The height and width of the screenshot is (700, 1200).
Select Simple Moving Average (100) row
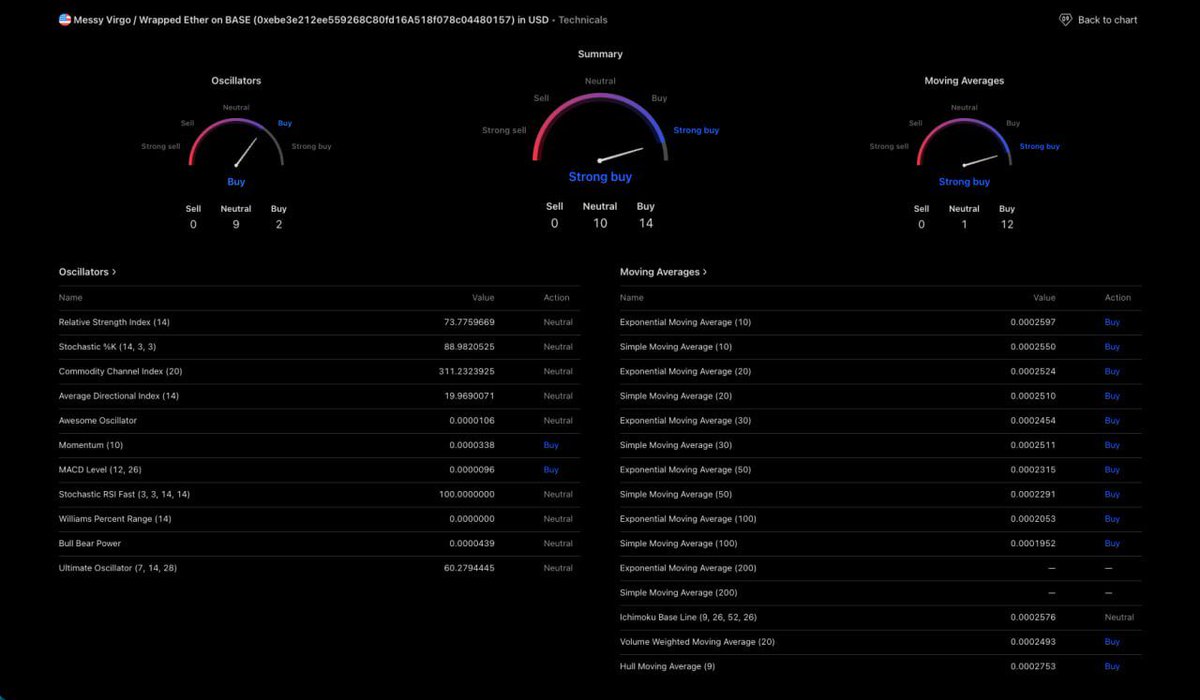tap(880, 543)
